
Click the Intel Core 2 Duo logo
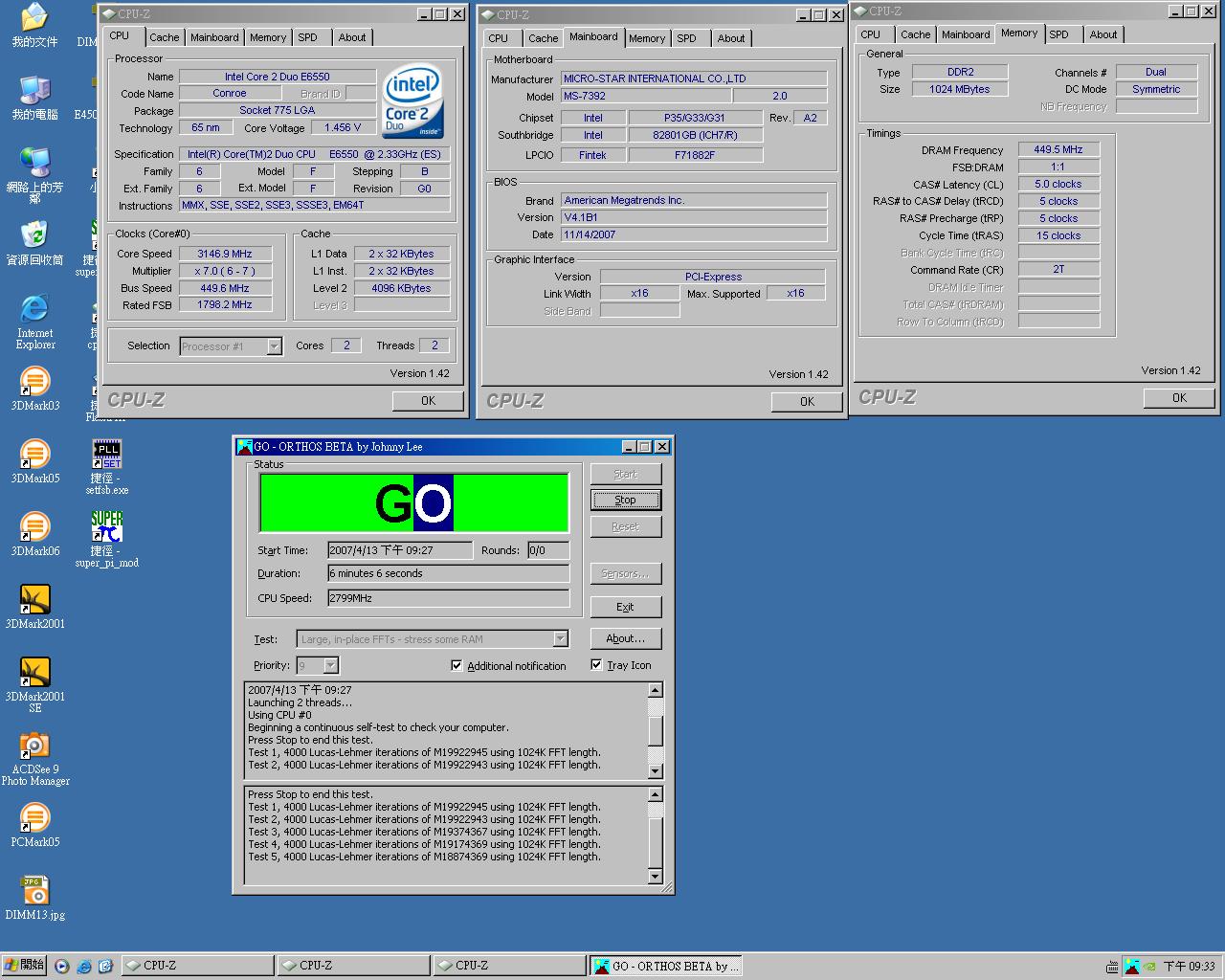pyautogui.click(x=412, y=101)
